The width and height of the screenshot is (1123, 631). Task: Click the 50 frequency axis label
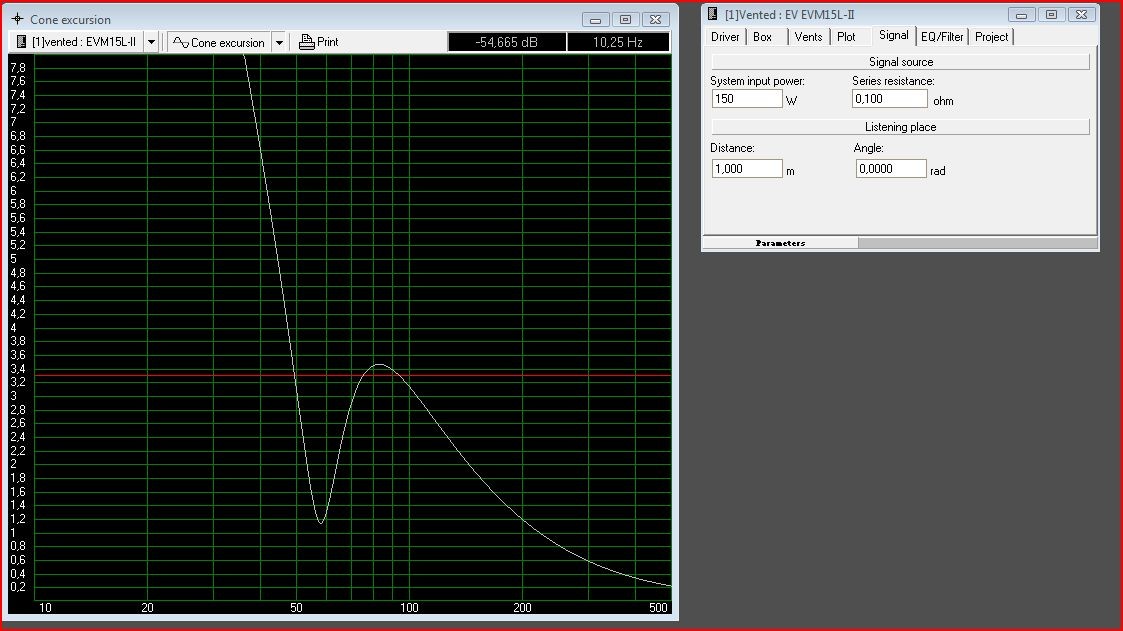297,608
